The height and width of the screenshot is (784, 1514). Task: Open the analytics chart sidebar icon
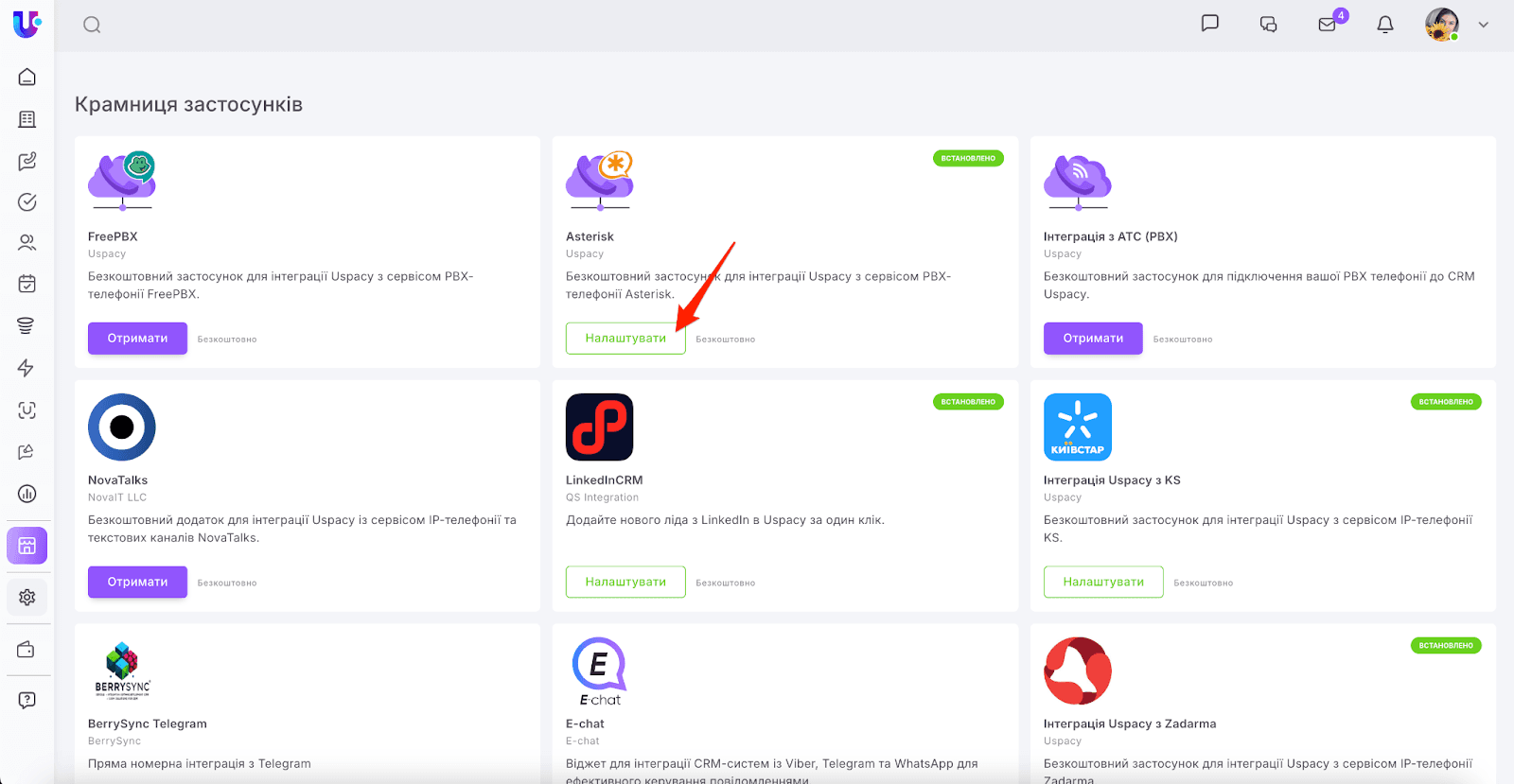click(27, 494)
